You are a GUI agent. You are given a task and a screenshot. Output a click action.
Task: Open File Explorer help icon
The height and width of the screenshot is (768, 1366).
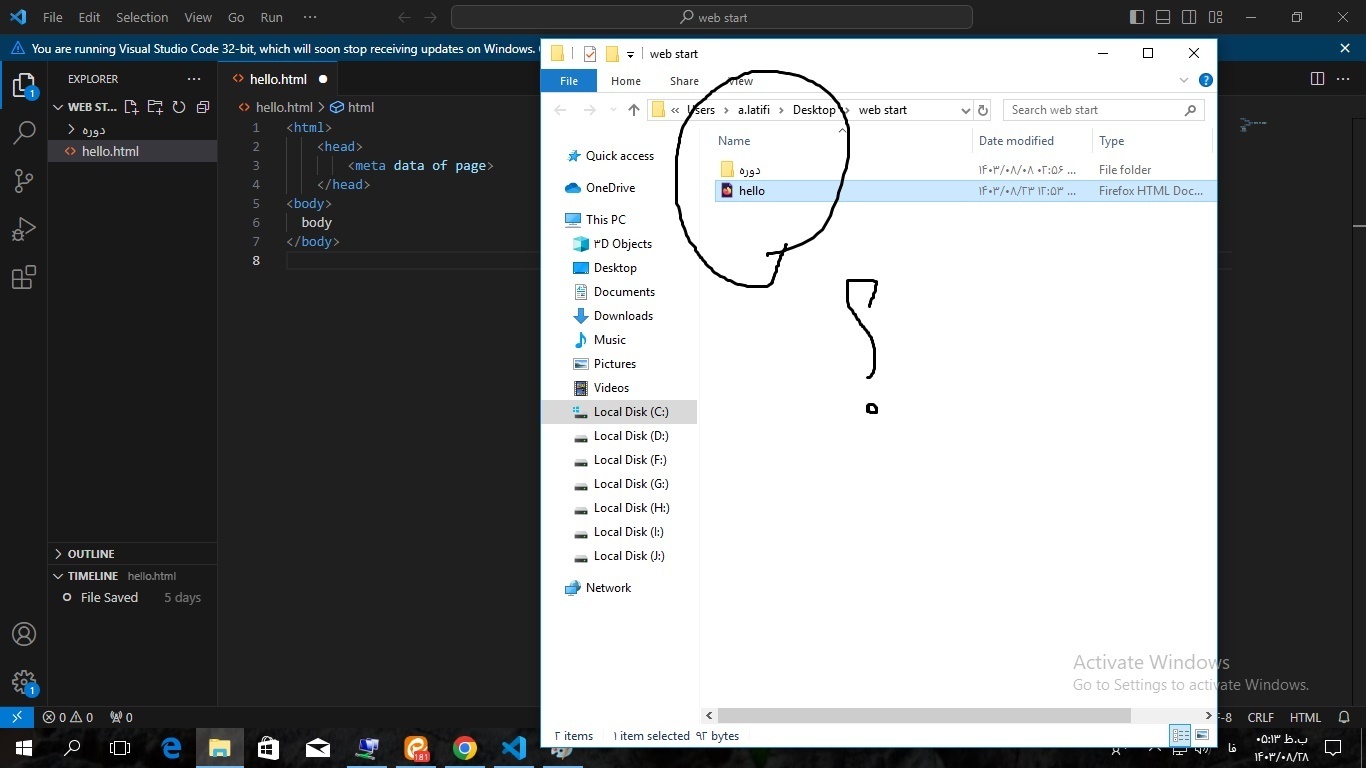tap(1205, 81)
